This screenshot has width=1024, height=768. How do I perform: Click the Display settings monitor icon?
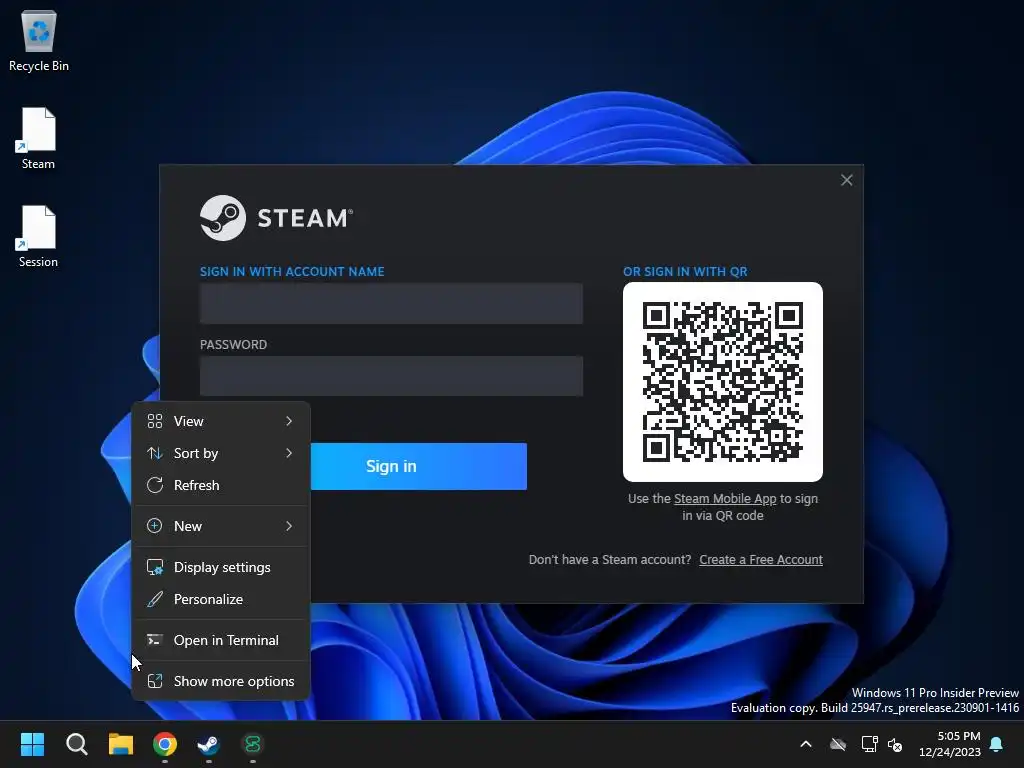tap(155, 567)
